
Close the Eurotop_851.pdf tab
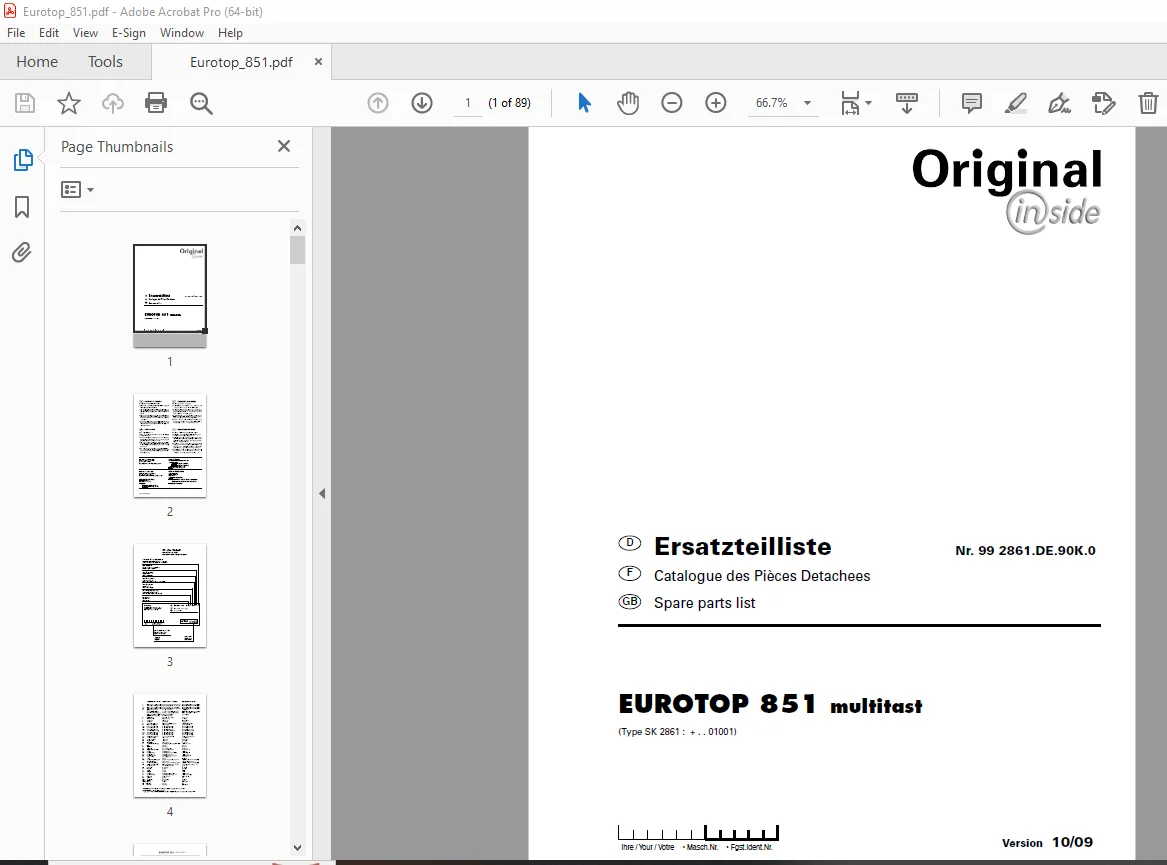pos(319,62)
